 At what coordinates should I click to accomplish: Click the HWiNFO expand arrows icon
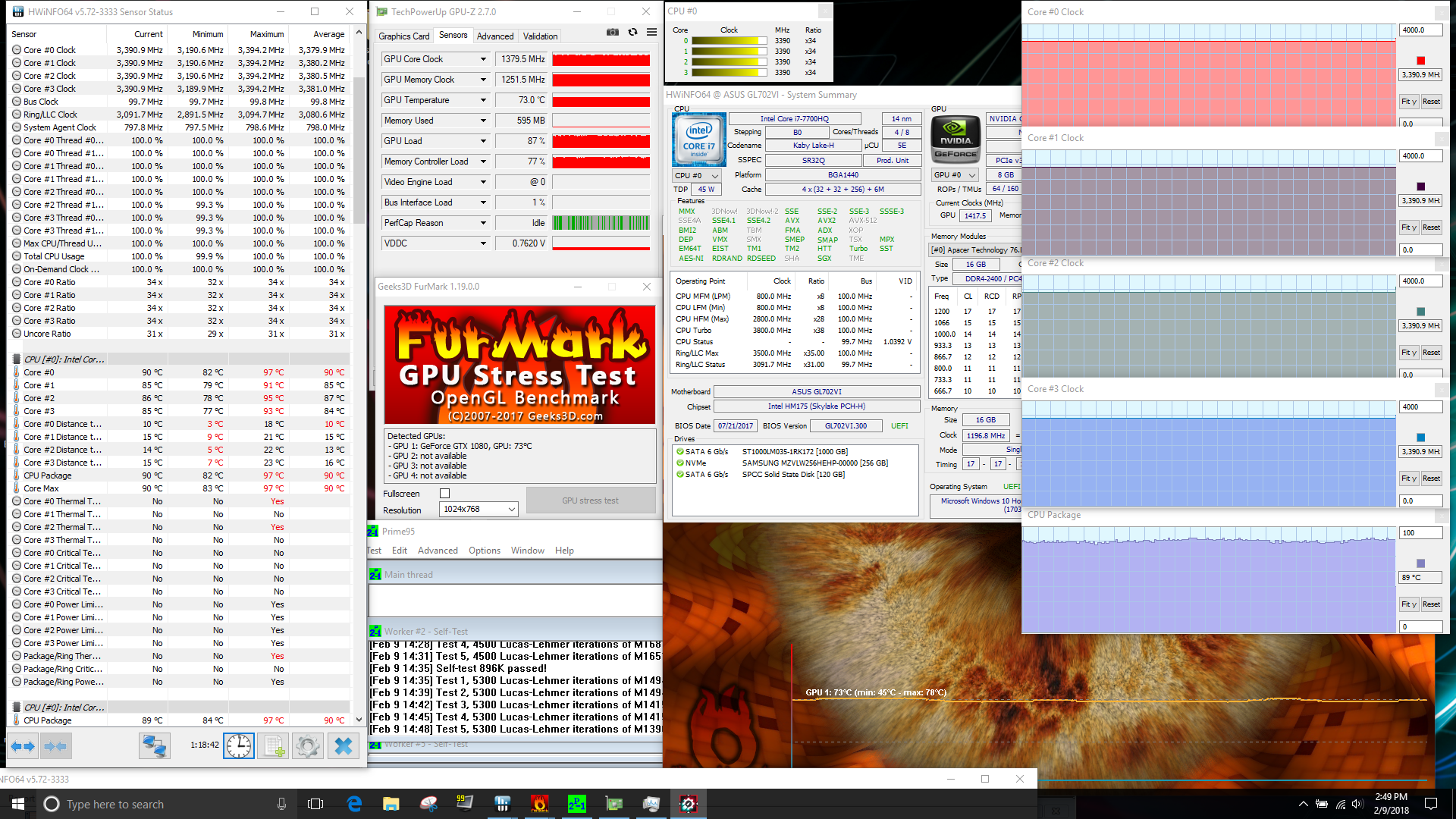click(23, 746)
